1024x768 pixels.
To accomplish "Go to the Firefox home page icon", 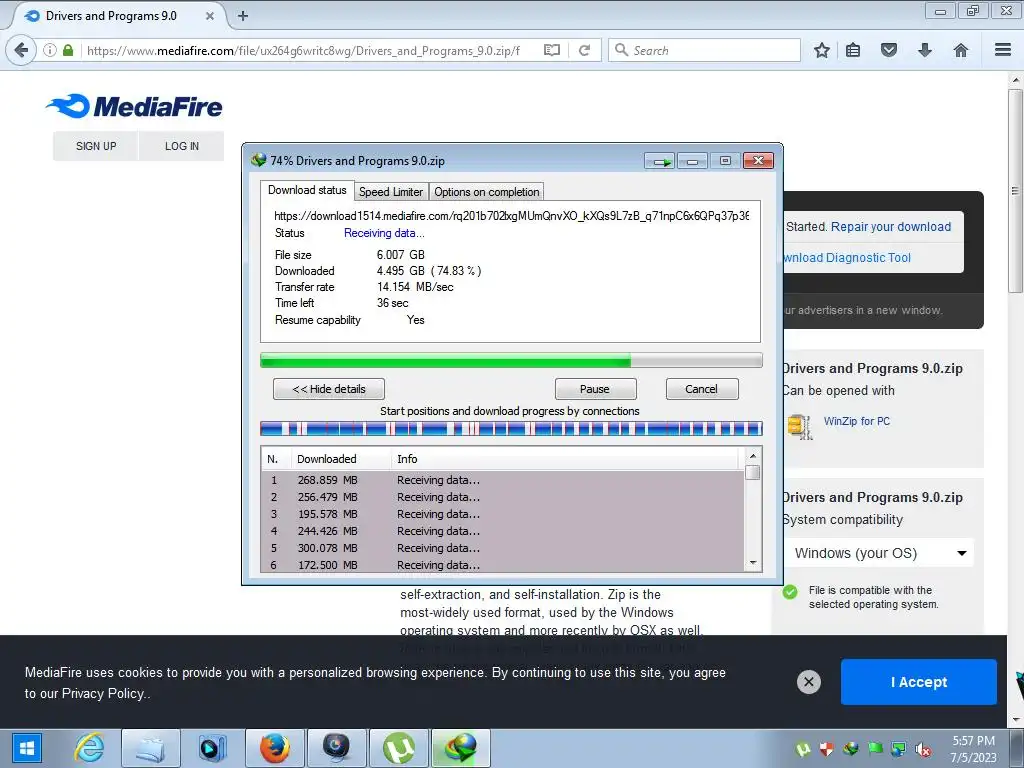I will [961, 50].
